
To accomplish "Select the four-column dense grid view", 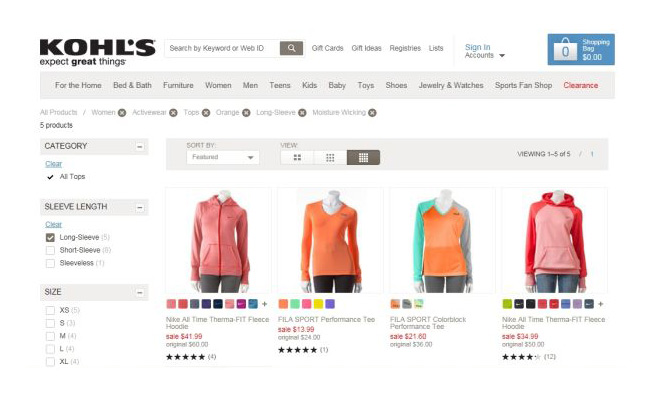I will [363, 158].
